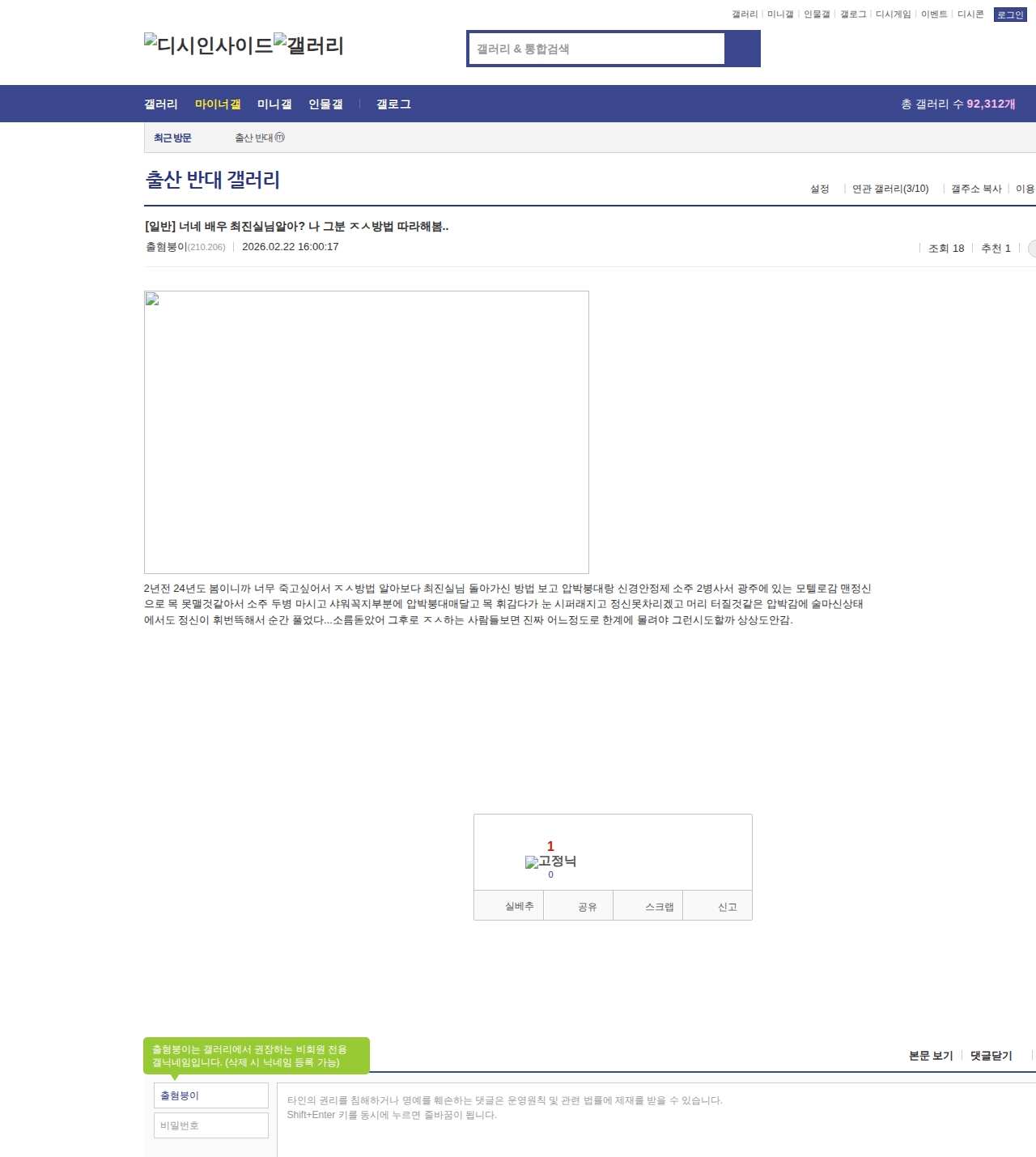Click the 로그인 button at top right

click(1009, 15)
